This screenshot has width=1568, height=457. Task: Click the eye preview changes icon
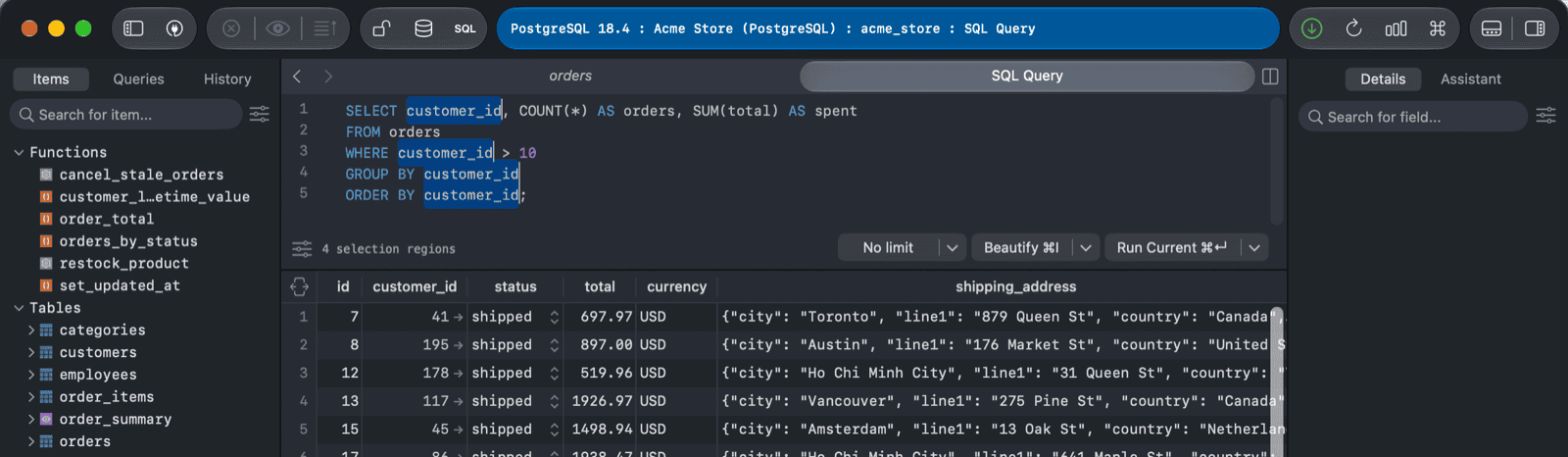coord(278,28)
